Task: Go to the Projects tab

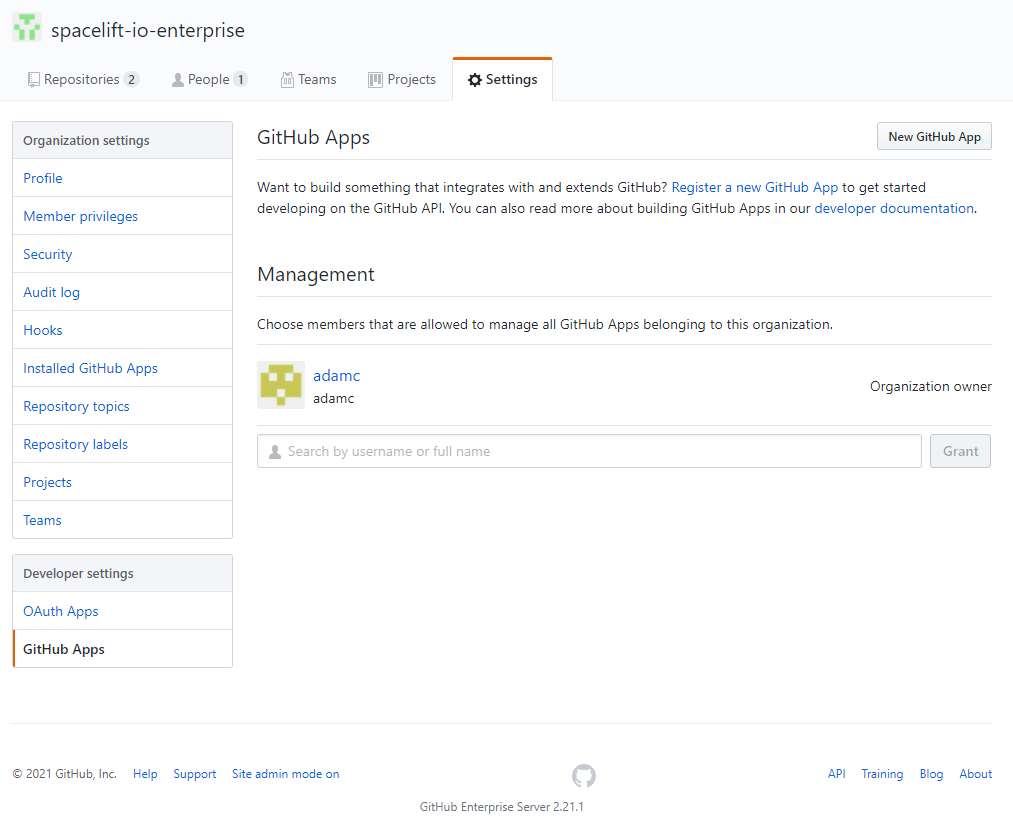Action: (402, 80)
